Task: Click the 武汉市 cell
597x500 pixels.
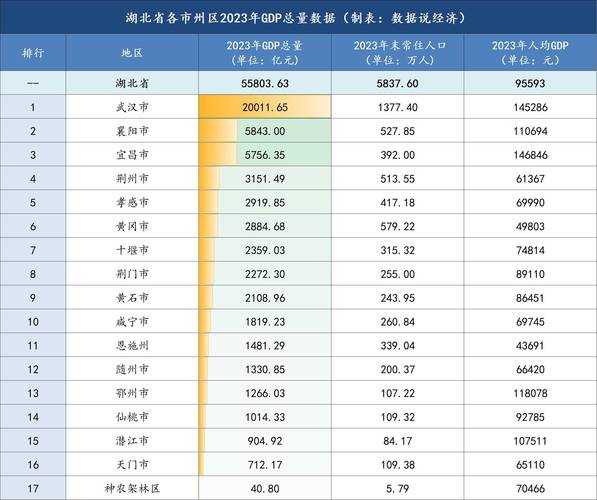Action: 132,107
